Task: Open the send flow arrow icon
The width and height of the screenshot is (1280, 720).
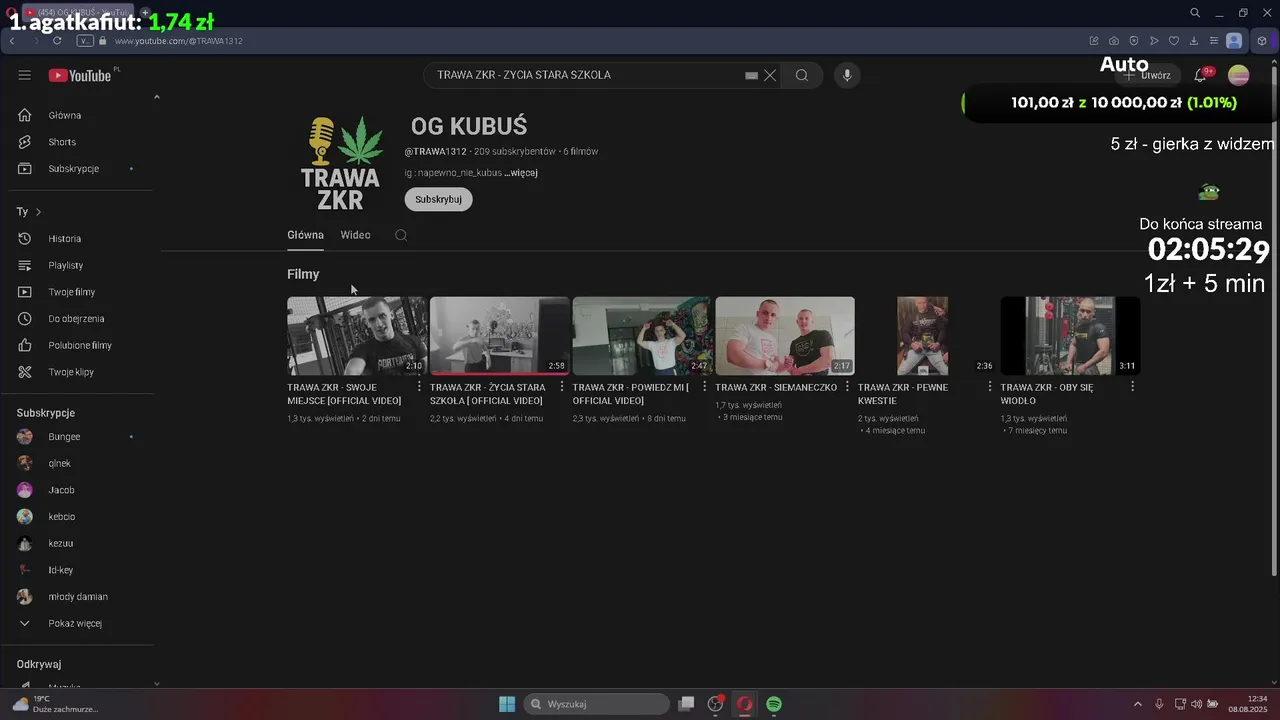Action: [x=1154, y=41]
